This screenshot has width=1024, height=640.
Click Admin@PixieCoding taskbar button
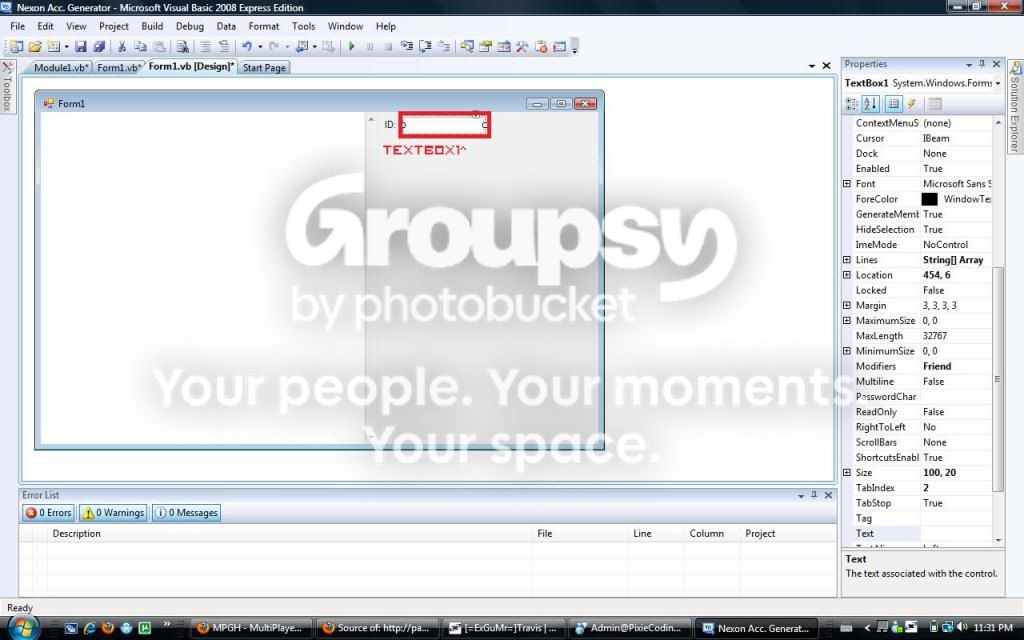(630, 628)
